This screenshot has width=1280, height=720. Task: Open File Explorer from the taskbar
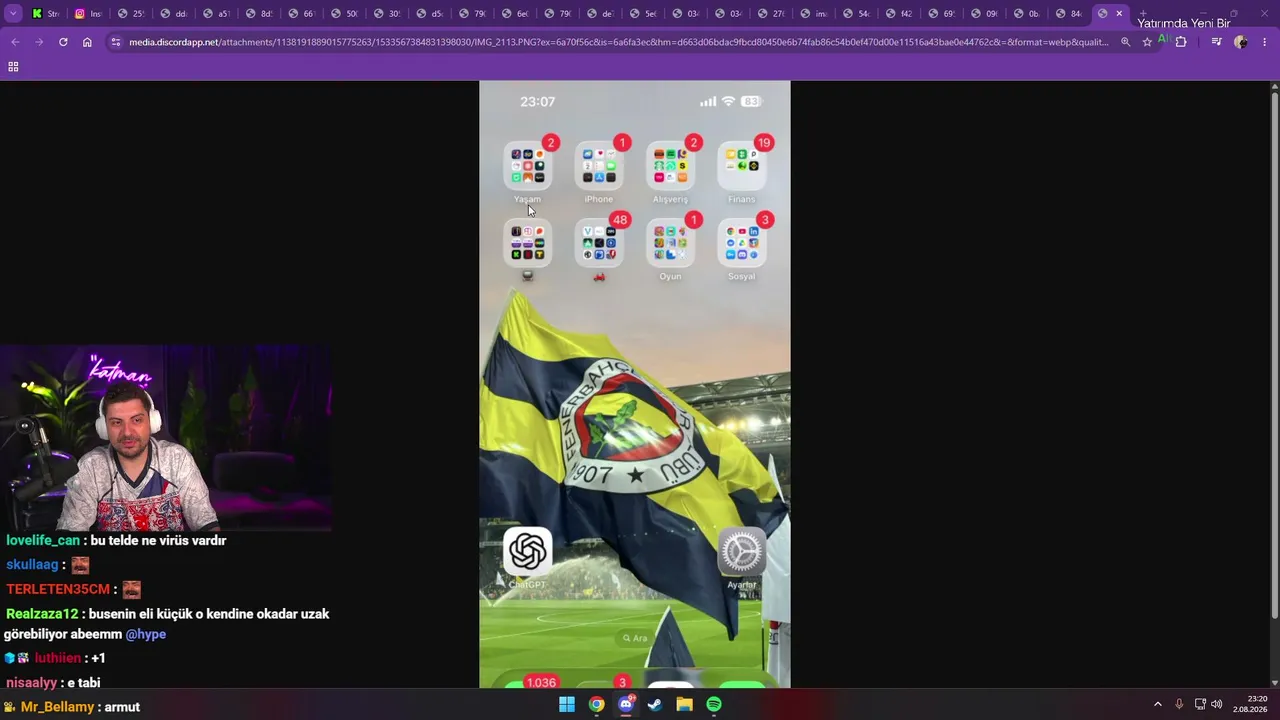(684, 705)
